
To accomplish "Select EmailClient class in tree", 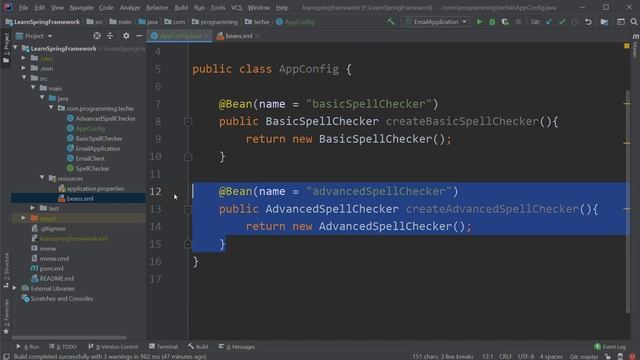I will click(x=86, y=158).
